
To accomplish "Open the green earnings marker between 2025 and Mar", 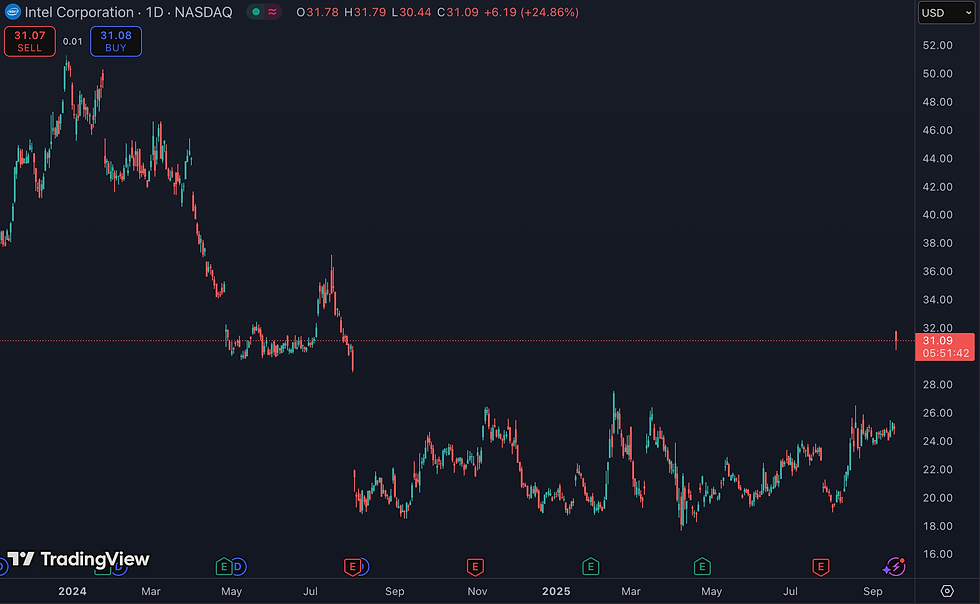I will 591,567.
